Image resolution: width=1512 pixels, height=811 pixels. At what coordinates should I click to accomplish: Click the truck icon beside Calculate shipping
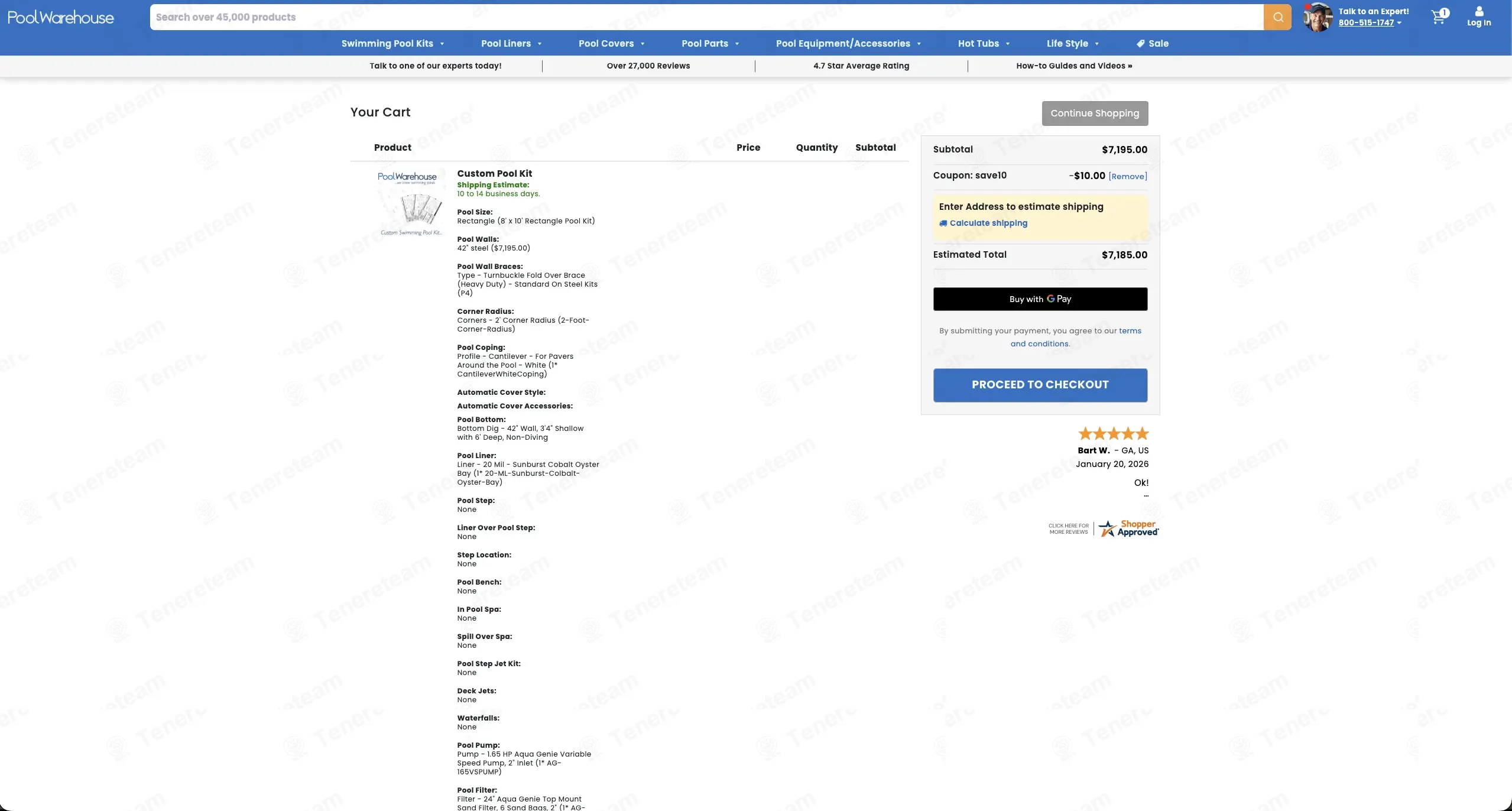click(x=943, y=223)
